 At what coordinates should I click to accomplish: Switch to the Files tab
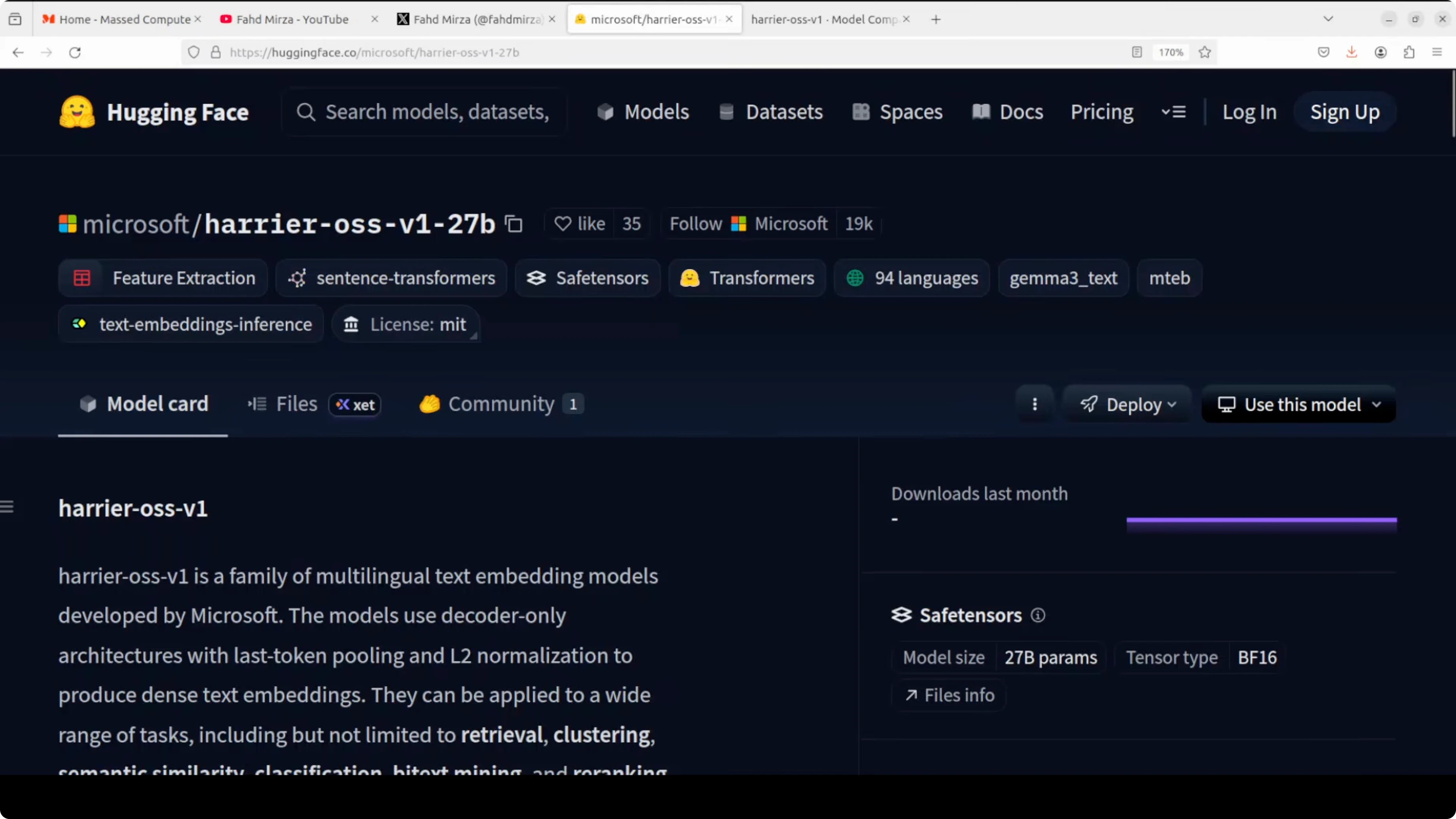(297, 404)
